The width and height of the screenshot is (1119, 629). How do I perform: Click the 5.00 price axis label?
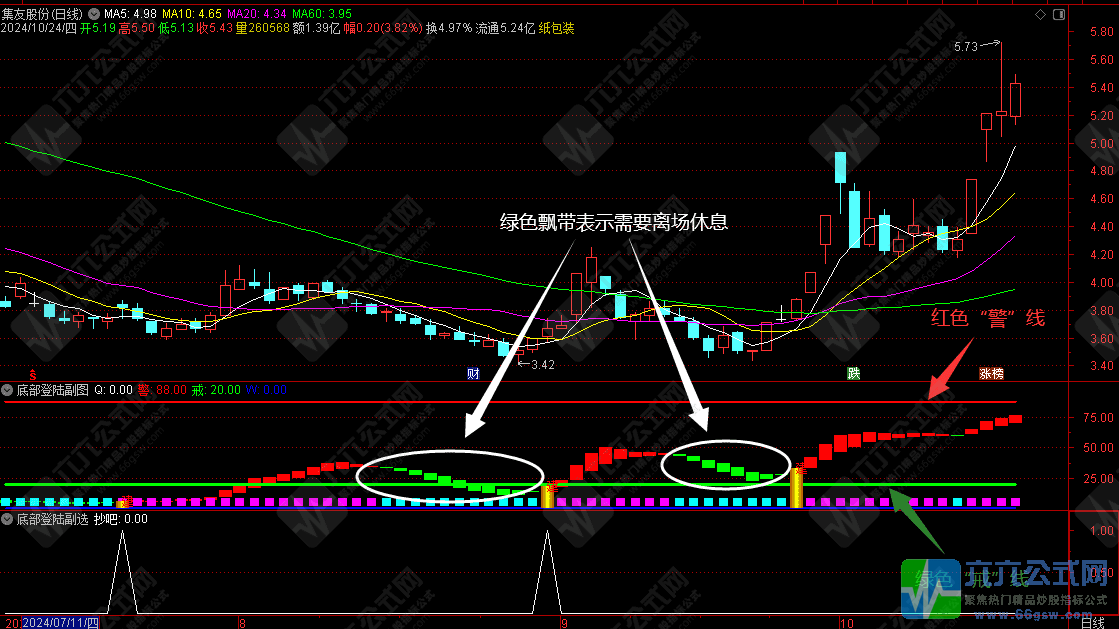coord(1102,144)
